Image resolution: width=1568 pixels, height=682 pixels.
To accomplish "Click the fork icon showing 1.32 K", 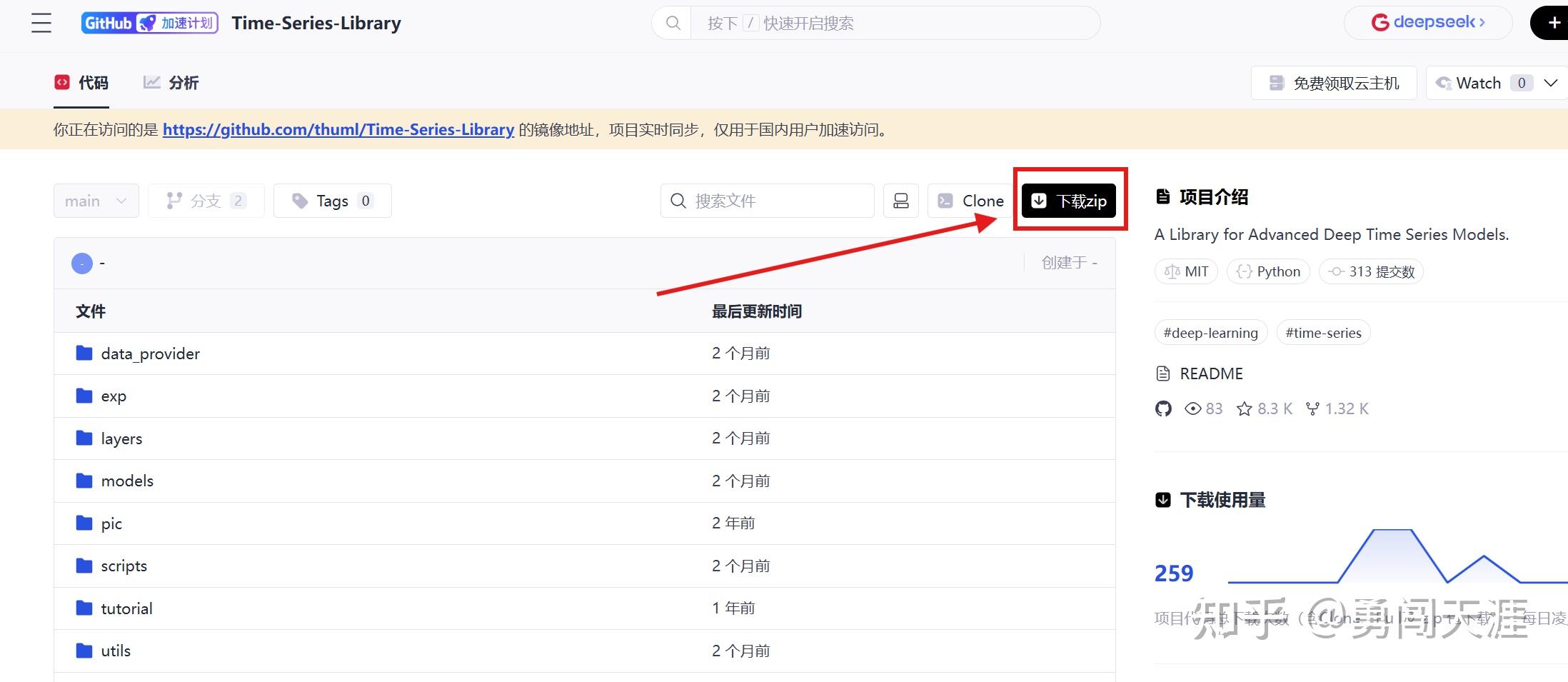I will pos(1336,408).
